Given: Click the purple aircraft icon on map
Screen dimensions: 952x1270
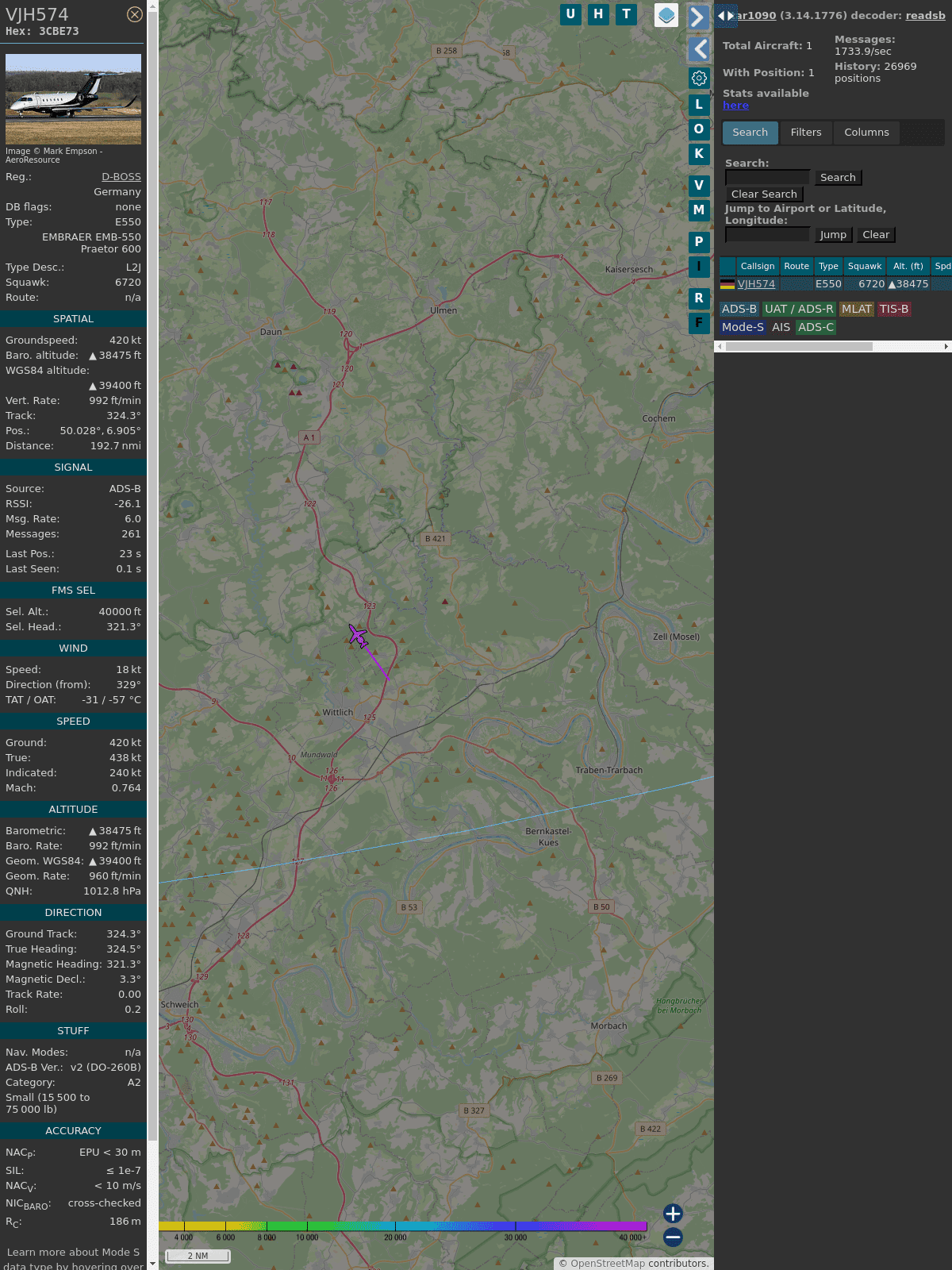Looking at the screenshot, I should 358,636.
